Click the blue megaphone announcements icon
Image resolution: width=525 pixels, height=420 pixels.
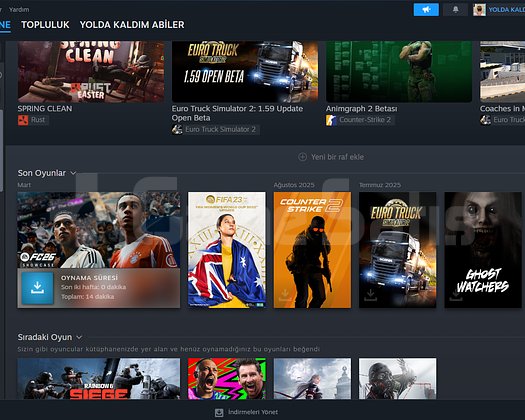tap(426, 9)
